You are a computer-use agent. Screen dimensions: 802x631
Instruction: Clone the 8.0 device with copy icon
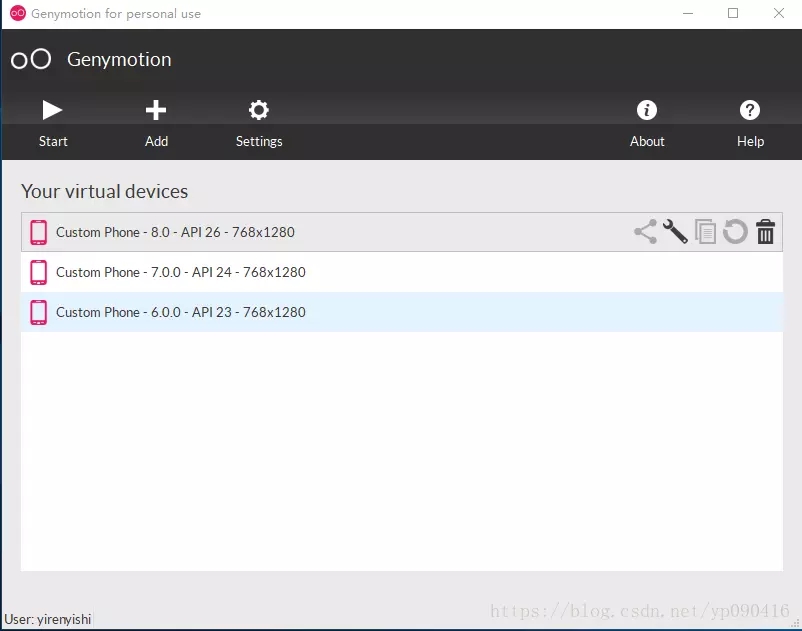(705, 232)
